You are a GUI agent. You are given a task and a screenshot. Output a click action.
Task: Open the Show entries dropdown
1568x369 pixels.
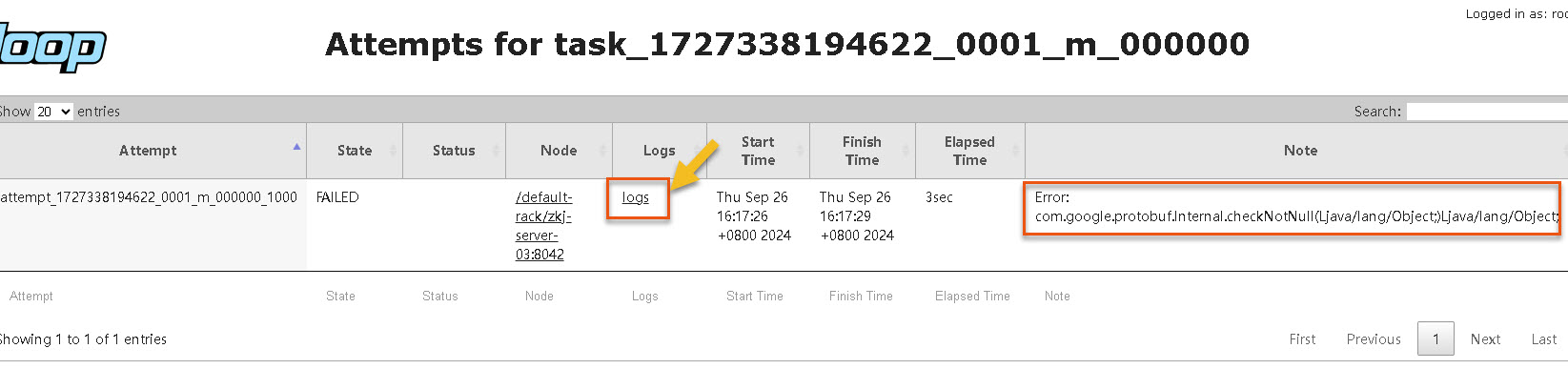(53, 112)
